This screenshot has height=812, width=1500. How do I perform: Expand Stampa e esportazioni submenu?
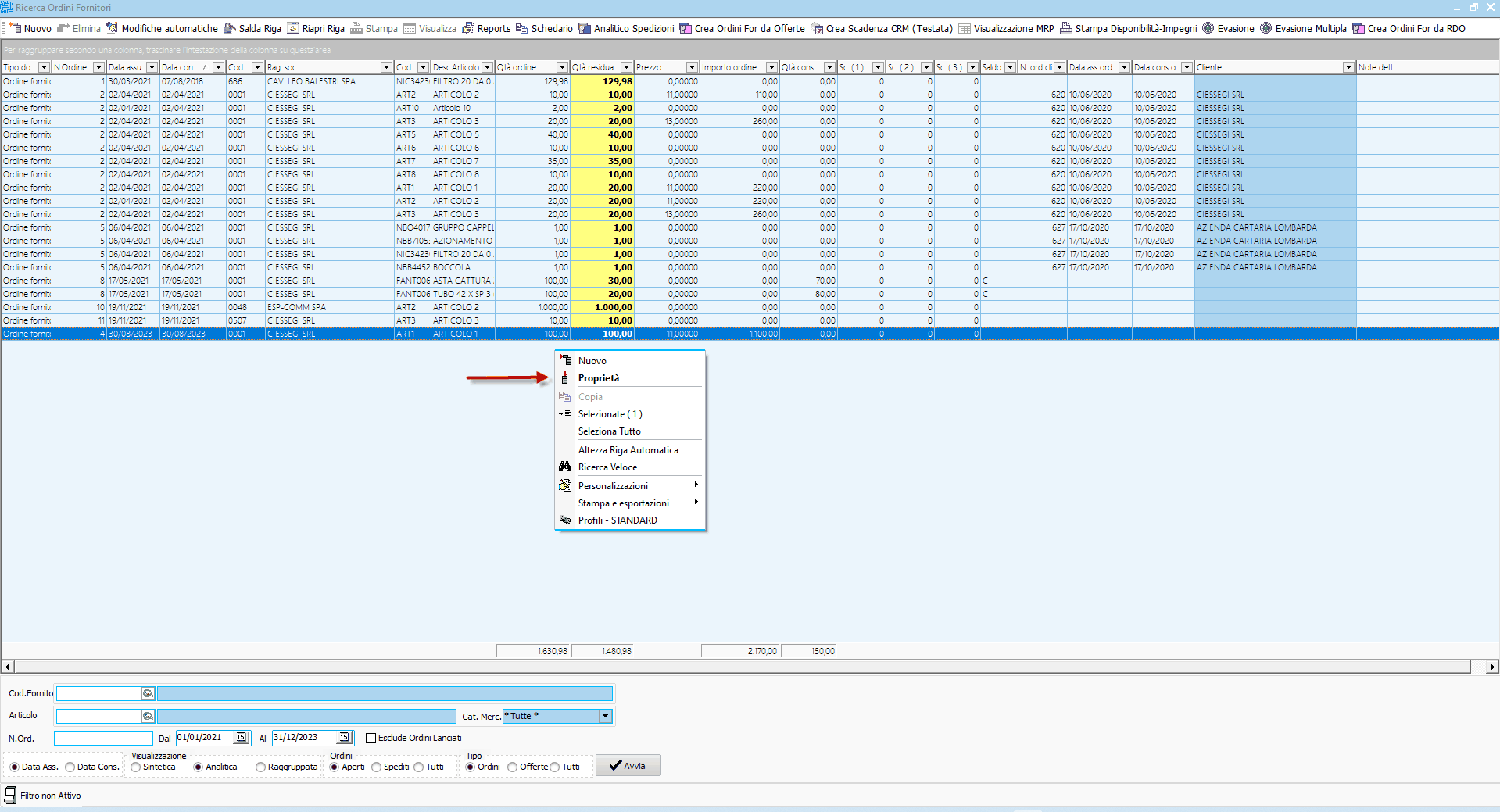tap(630, 503)
